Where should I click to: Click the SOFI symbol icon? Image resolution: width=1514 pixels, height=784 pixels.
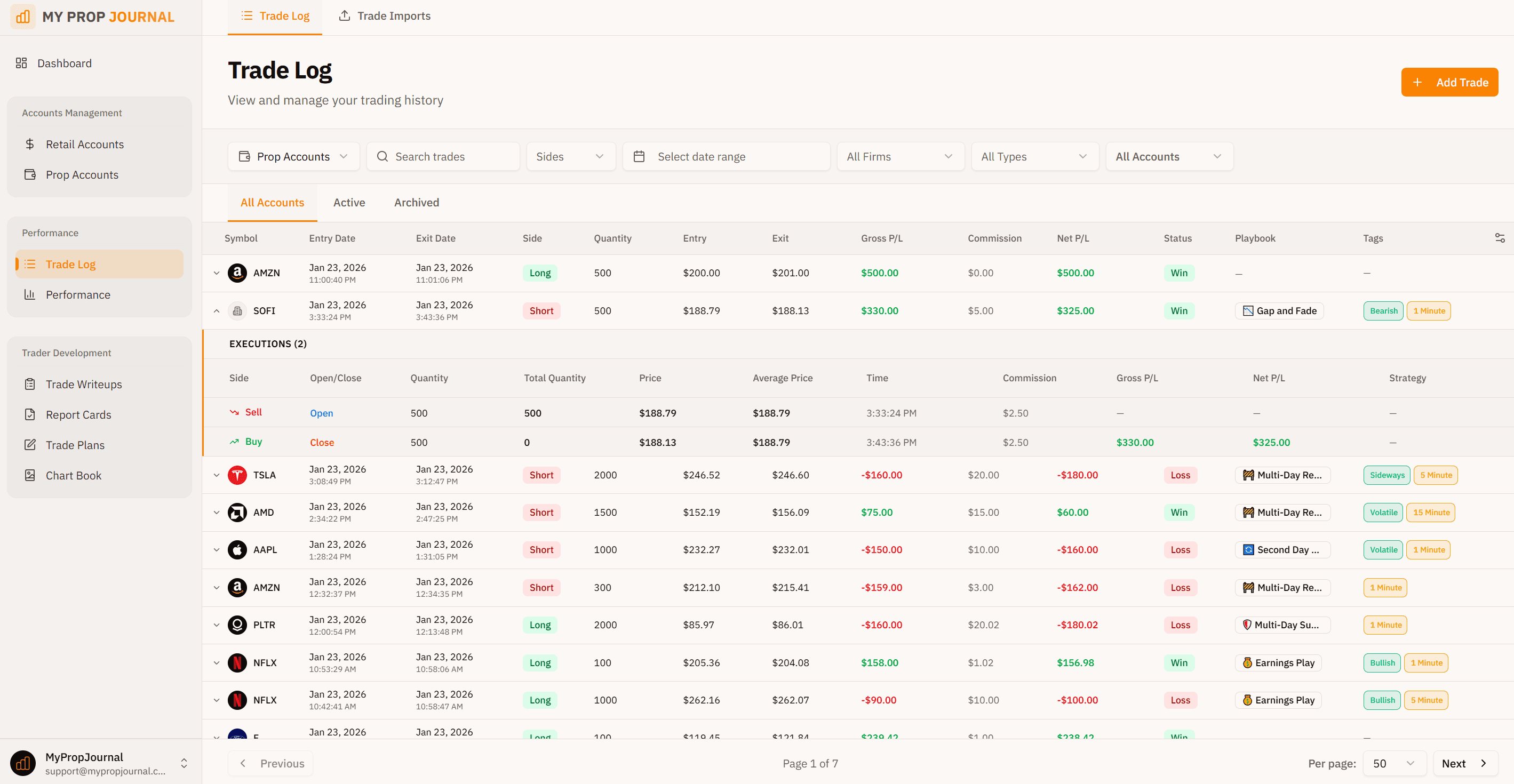pyautogui.click(x=237, y=311)
